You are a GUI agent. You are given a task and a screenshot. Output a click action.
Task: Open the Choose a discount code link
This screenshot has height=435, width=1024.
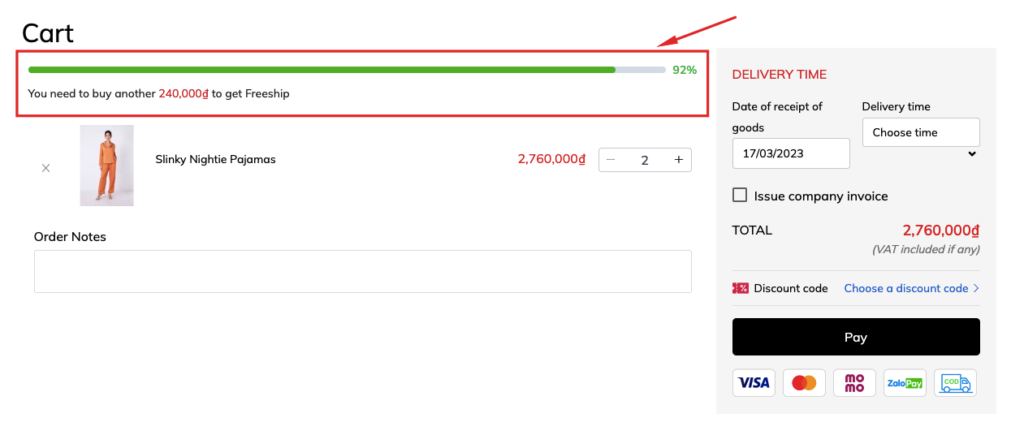click(906, 288)
